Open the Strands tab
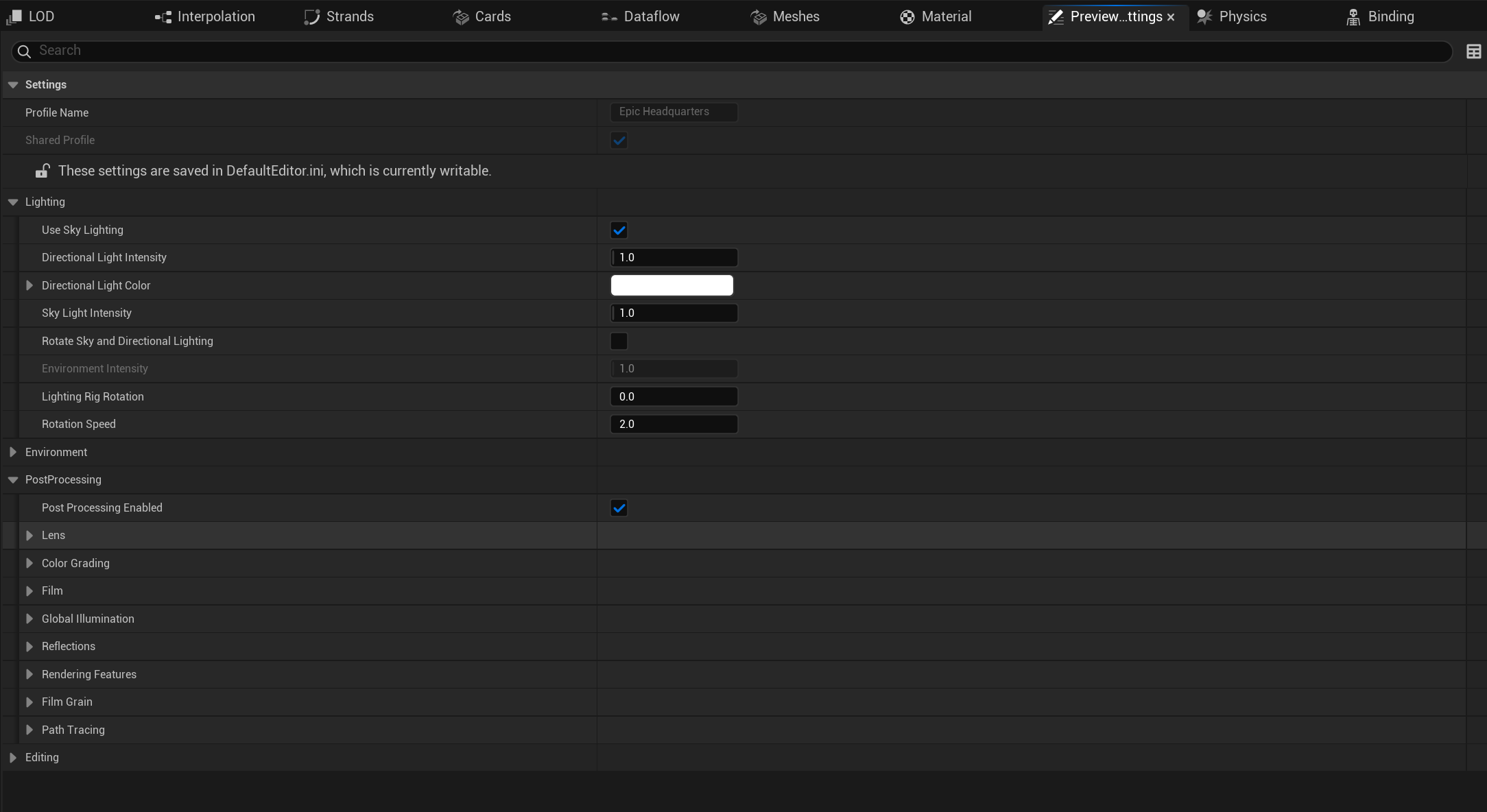 (x=340, y=16)
